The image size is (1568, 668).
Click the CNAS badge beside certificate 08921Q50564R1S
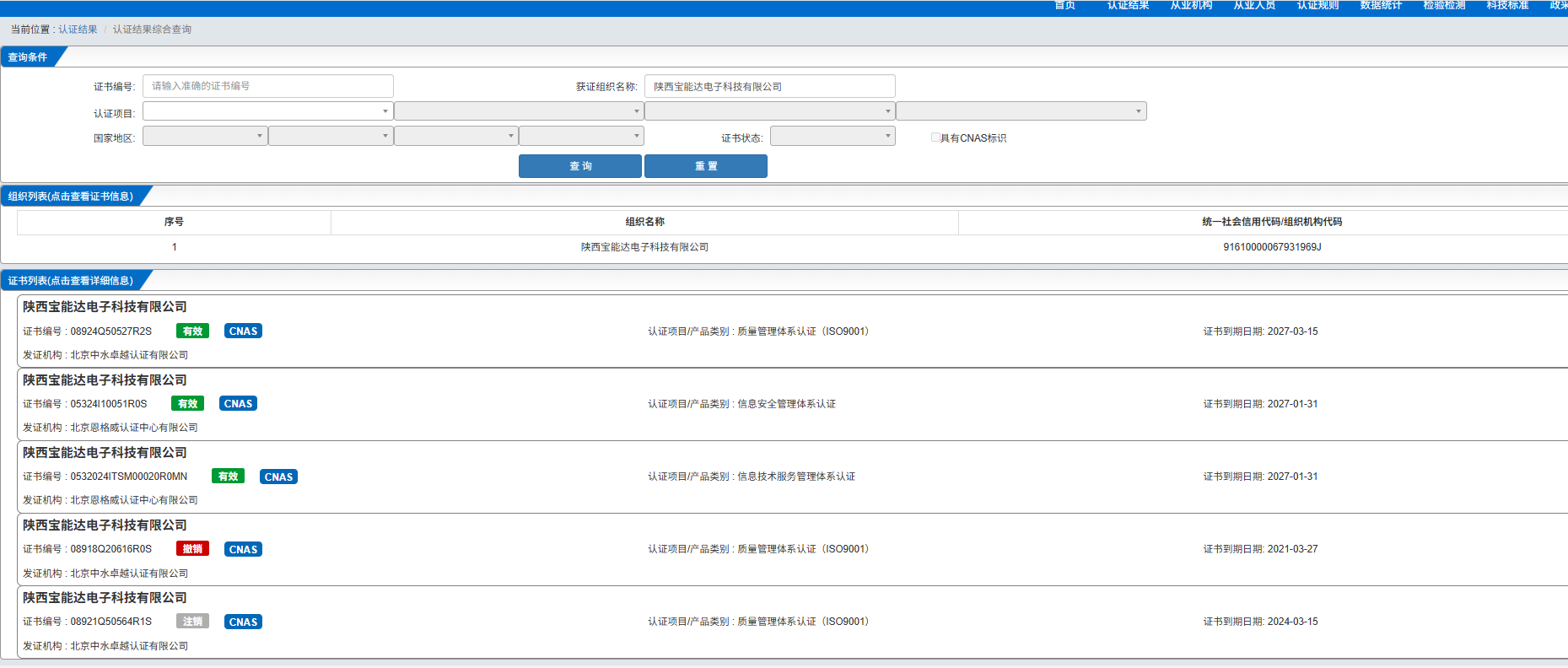point(243,622)
